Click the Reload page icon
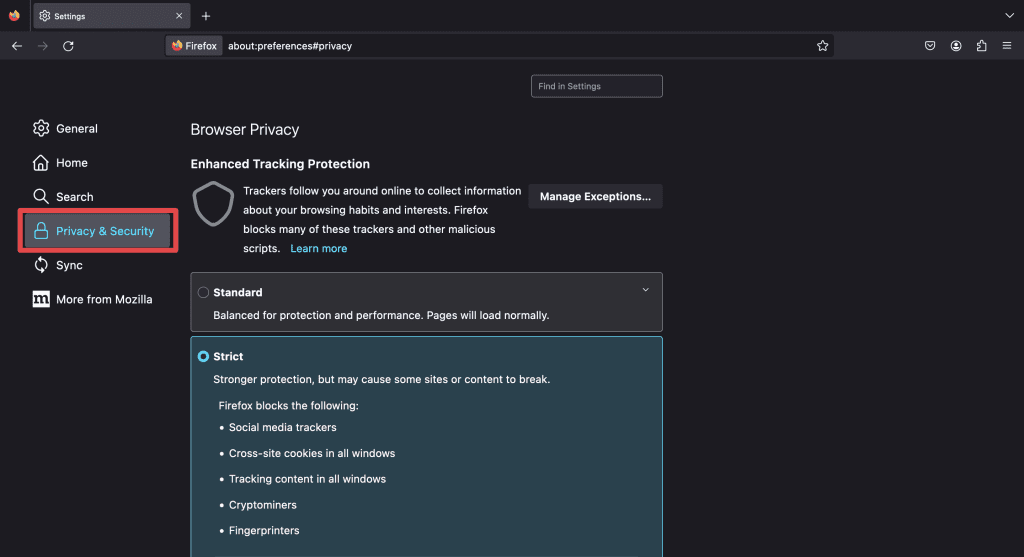This screenshot has height=557, width=1024. (68, 46)
